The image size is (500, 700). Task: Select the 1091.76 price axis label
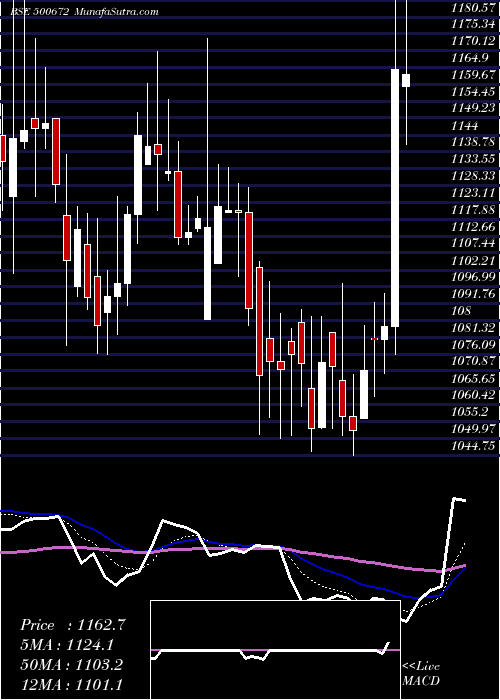(473, 293)
